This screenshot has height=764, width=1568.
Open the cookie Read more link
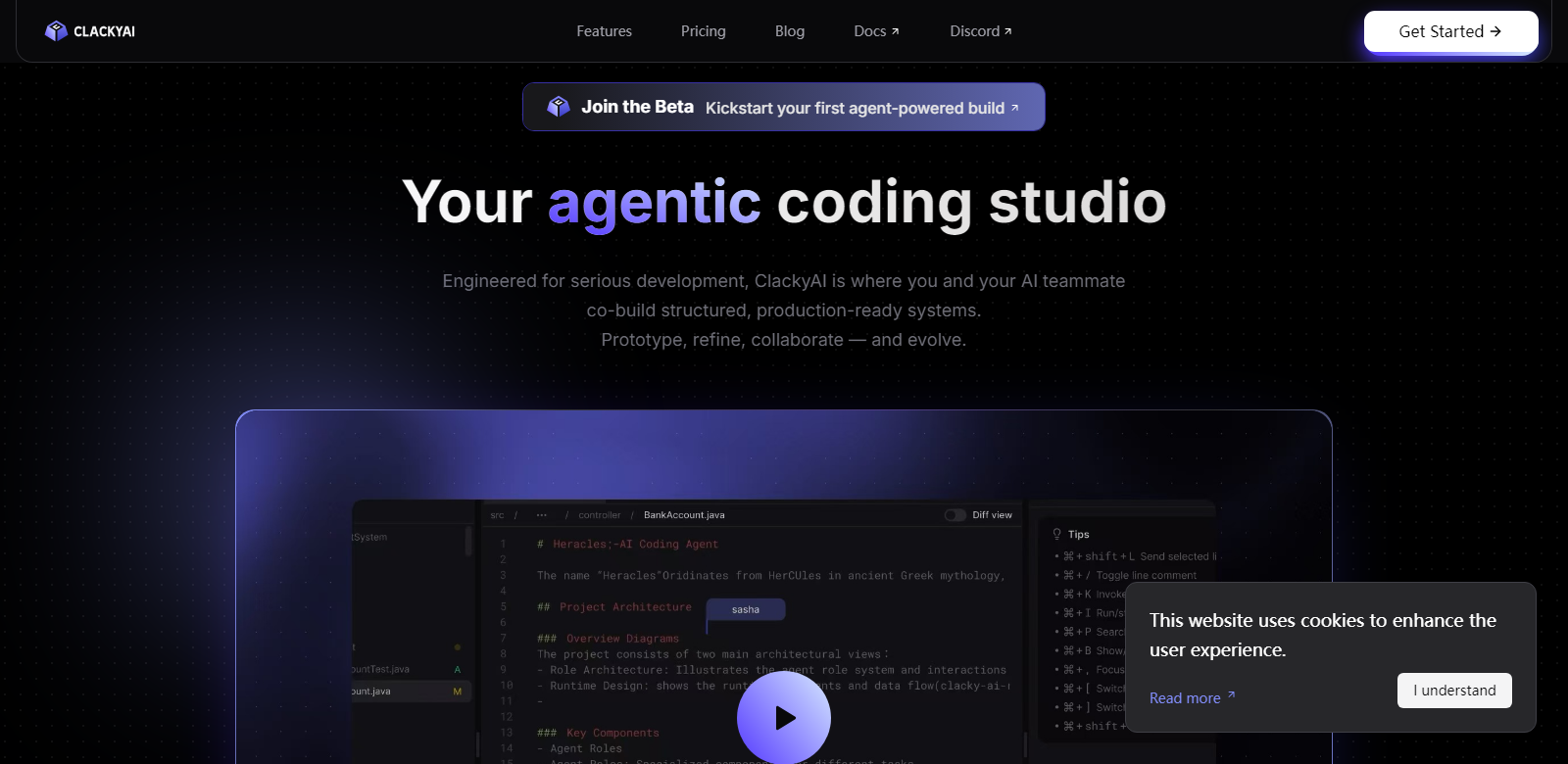click(1192, 697)
